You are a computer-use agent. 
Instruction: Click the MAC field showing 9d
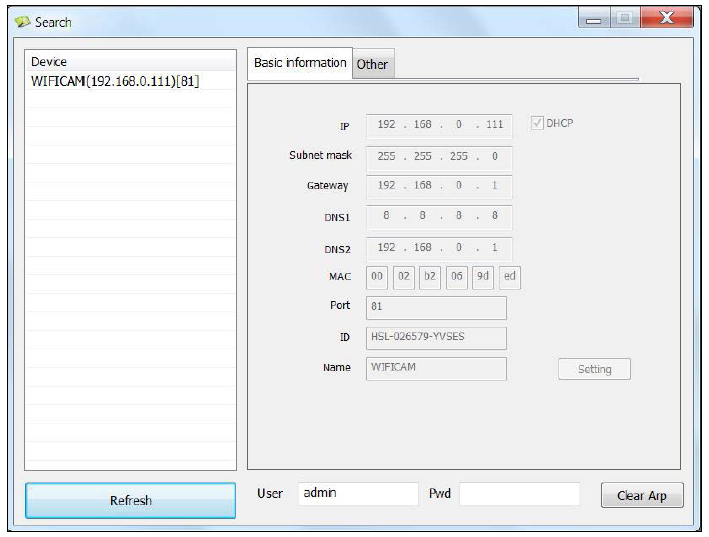(483, 277)
